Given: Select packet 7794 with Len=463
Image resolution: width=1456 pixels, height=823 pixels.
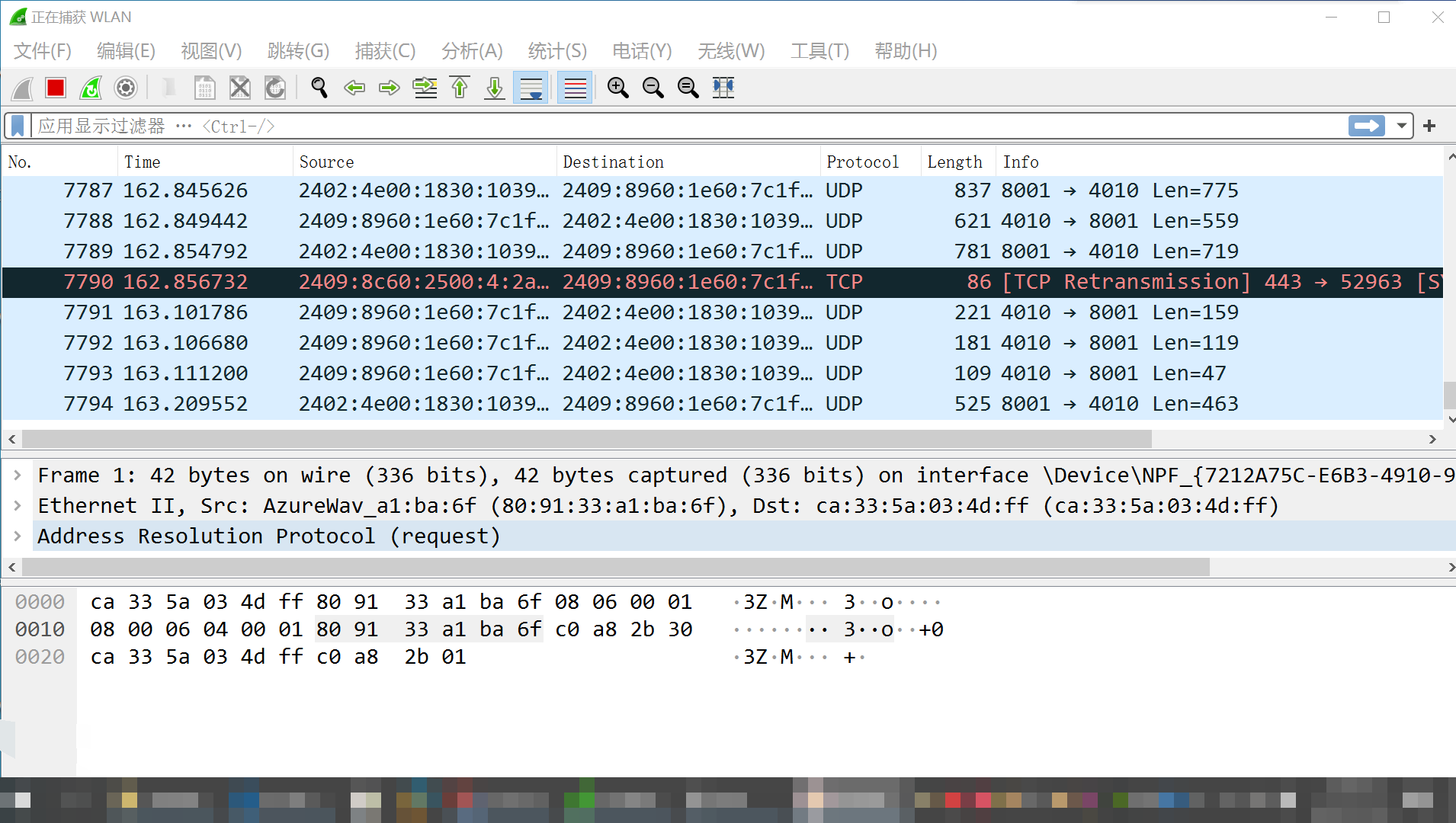Looking at the screenshot, I should (x=723, y=404).
